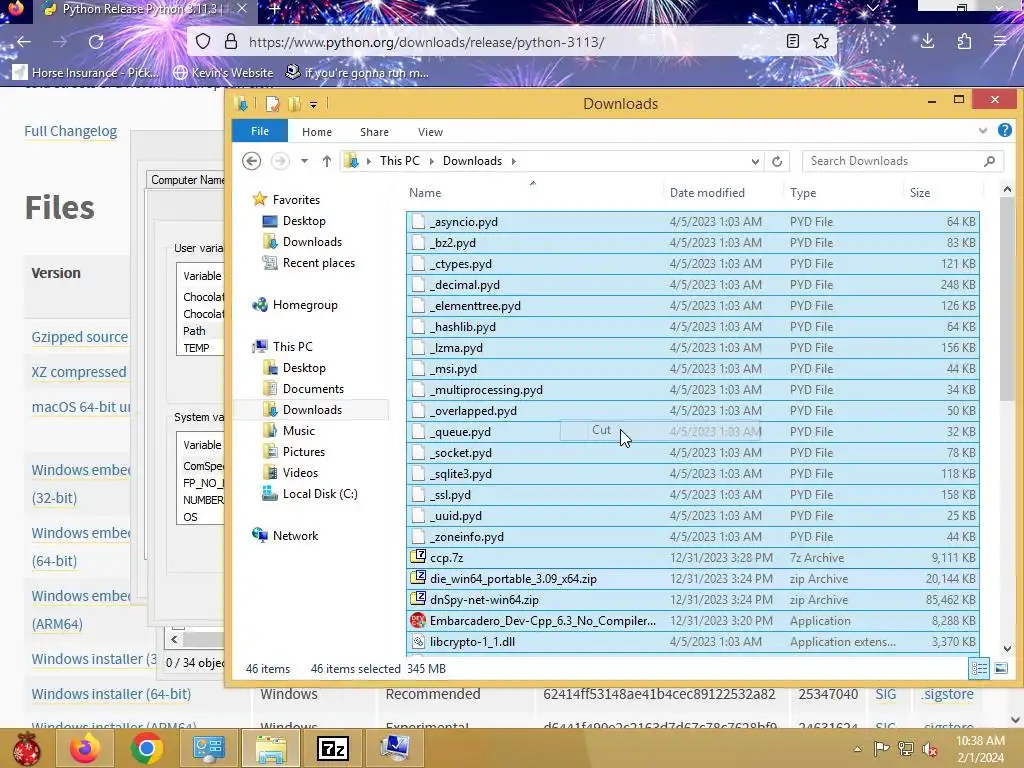The image size is (1024, 768).
Task: Click Control Panel icon in taskbar
Action: [x=208, y=748]
